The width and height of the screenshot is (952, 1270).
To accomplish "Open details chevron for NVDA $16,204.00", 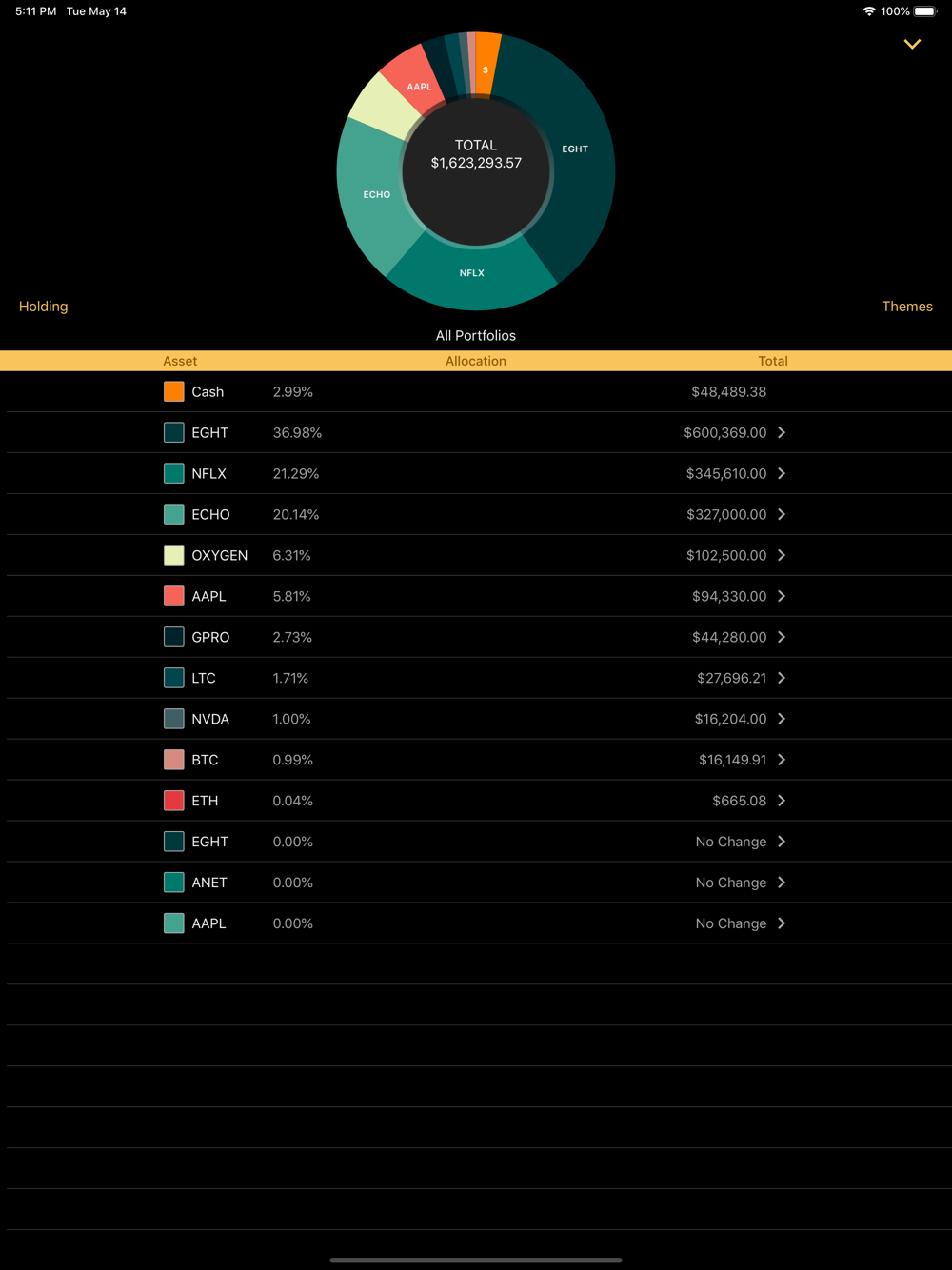I will pos(782,719).
